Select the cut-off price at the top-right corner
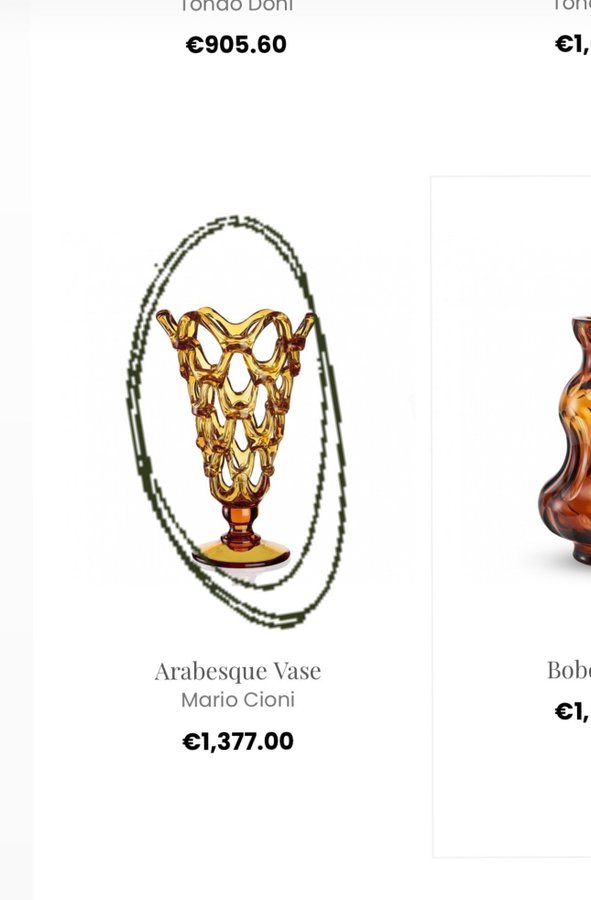The height and width of the screenshot is (900, 591). tap(573, 44)
